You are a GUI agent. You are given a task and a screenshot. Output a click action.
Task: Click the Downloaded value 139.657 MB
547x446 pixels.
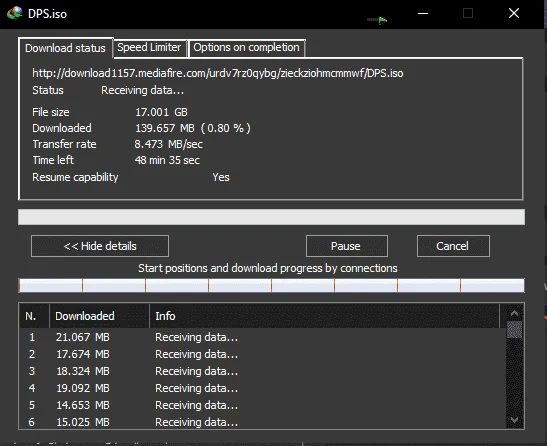pyautogui.click(x=193, y=128)
